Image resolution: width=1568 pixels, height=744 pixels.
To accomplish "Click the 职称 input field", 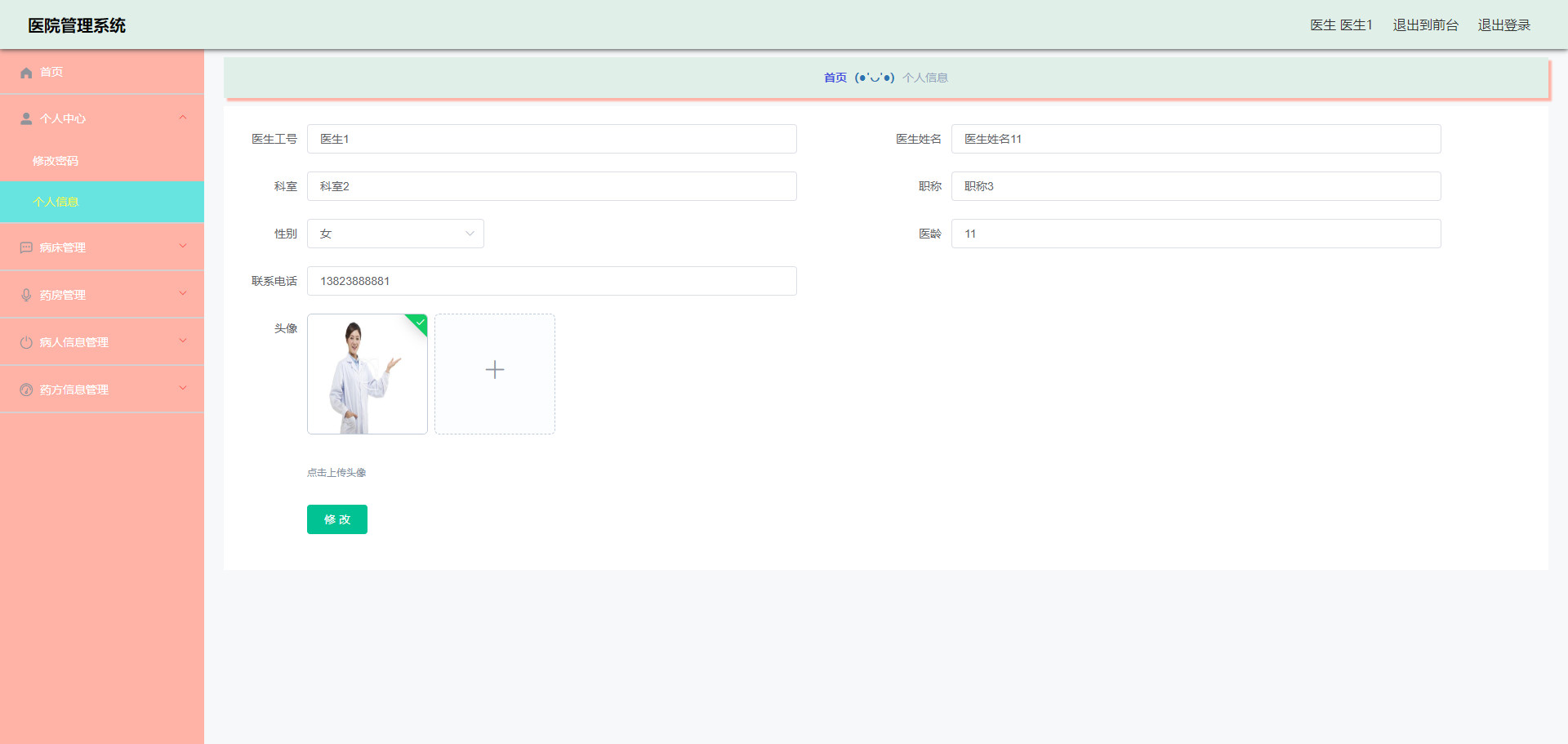I will click(x=1196, y=186).
